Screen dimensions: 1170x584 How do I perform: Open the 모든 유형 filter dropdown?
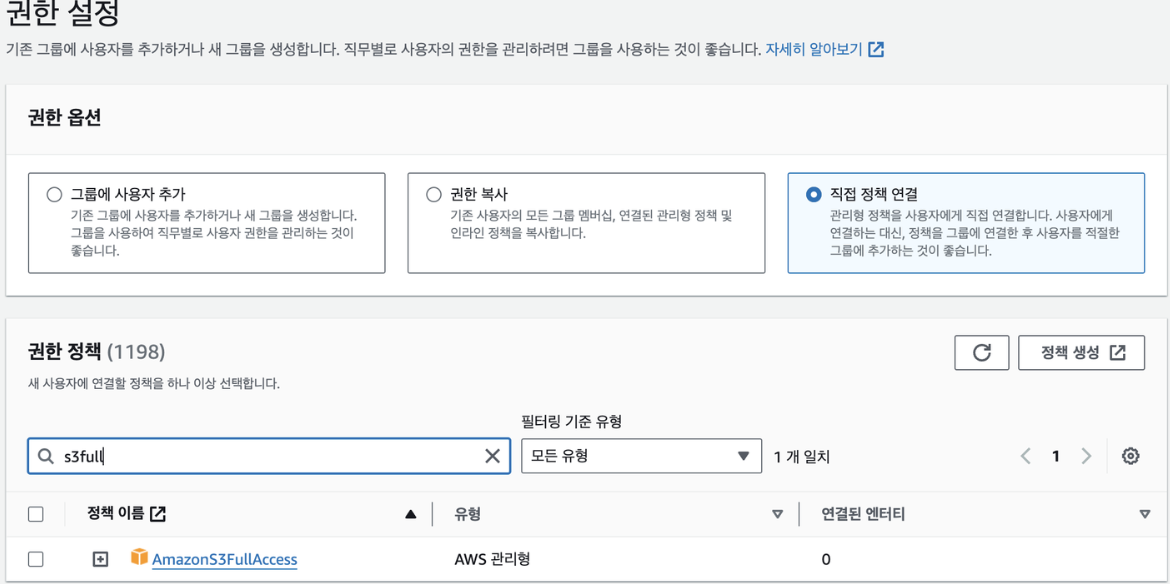click(x=641, y=456)
